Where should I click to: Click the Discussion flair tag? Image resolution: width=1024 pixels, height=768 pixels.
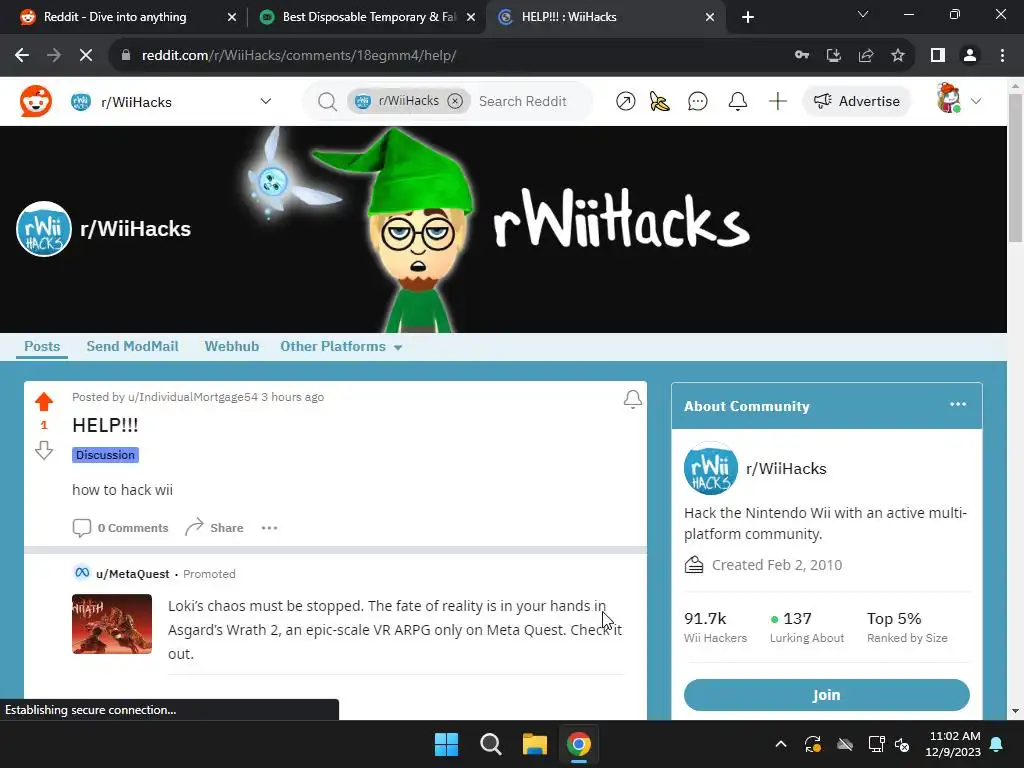pos(105,455)
